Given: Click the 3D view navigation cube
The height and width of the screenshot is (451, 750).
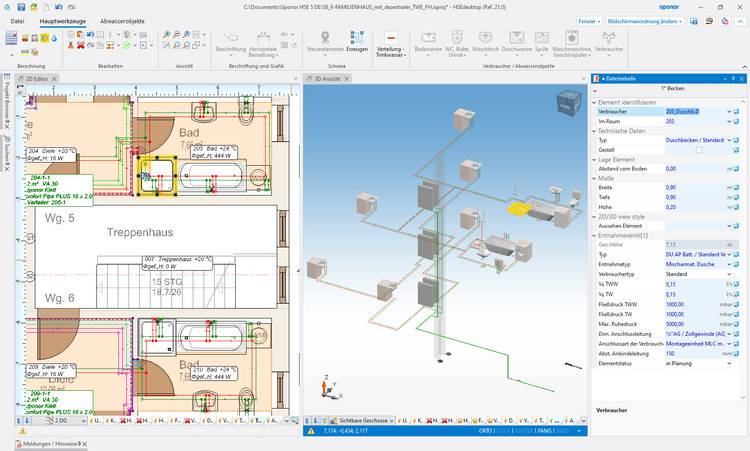Looking at the screenshot, I should click(x=567, y=103).
